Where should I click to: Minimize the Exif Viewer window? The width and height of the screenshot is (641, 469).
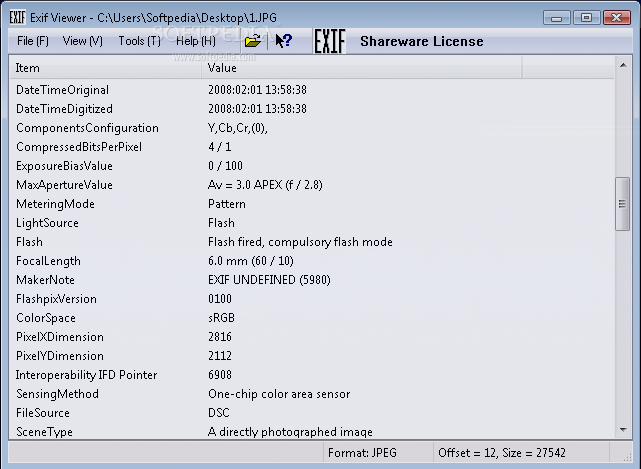556,18
